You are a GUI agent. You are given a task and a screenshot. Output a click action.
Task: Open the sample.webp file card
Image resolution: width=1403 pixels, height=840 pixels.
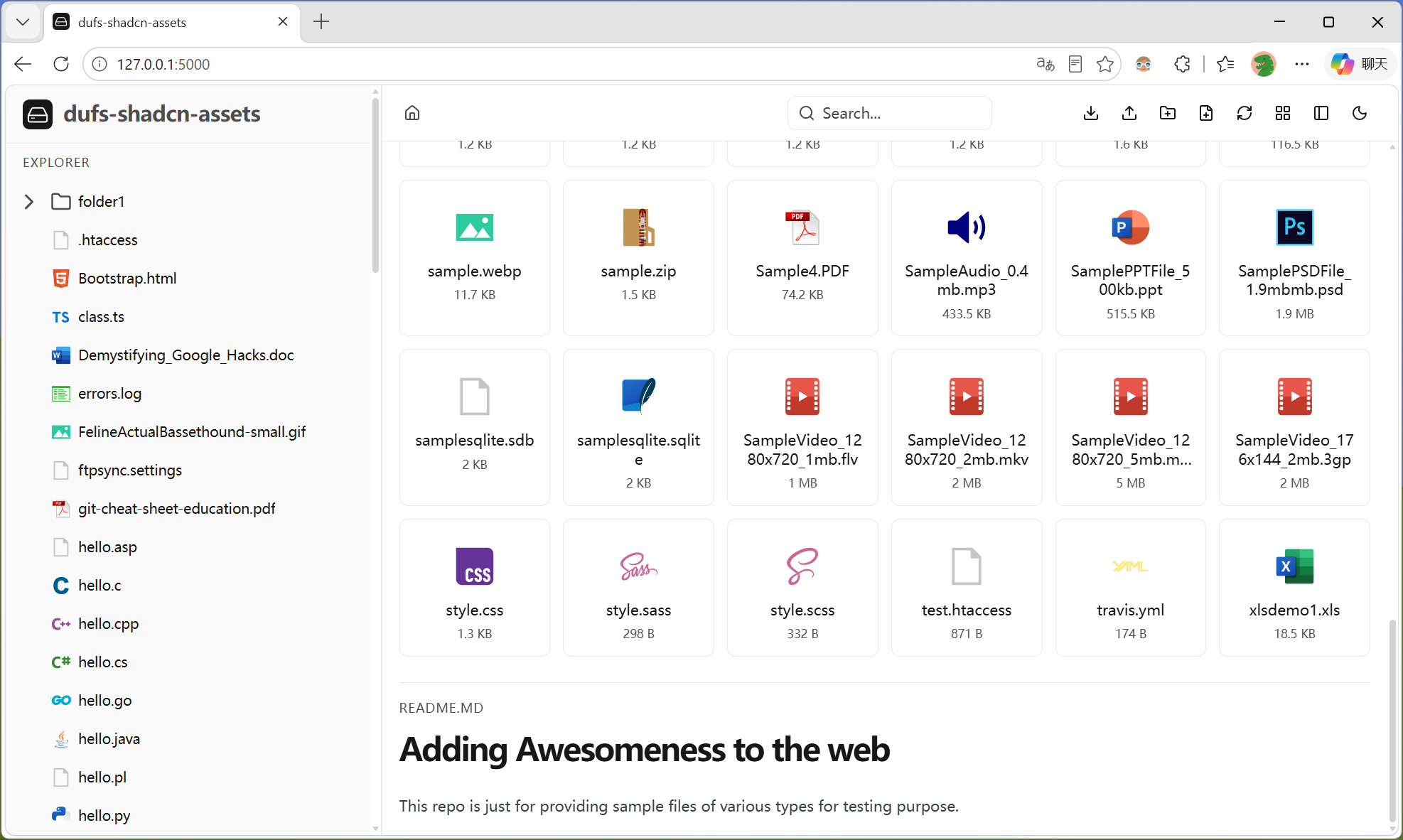point(475,258)
